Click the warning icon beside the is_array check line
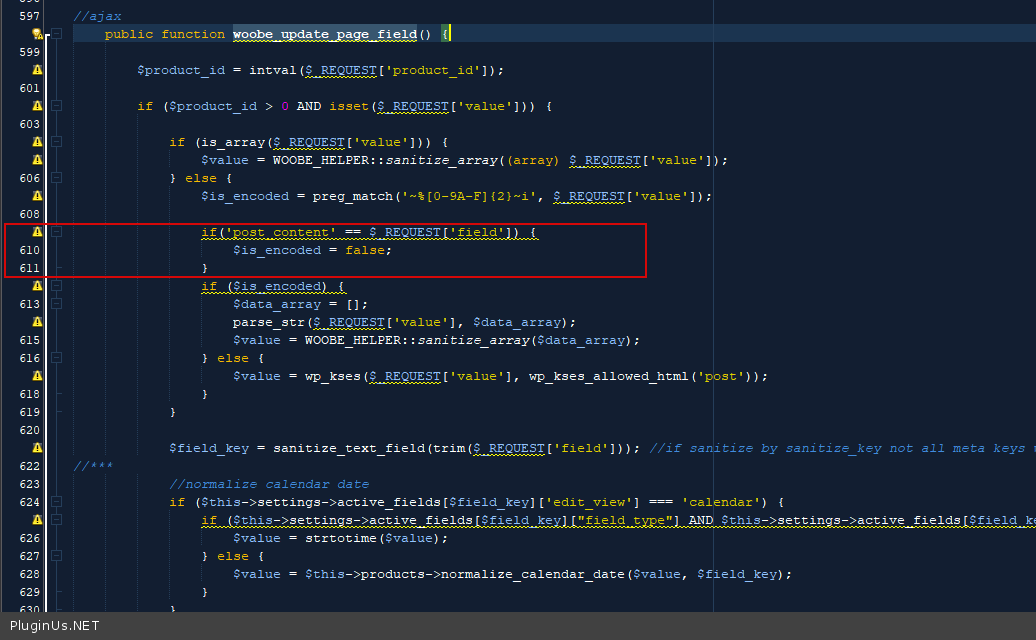Viewport: 1036px width, 640px height. pyautogui.click(x=37, y=142)
